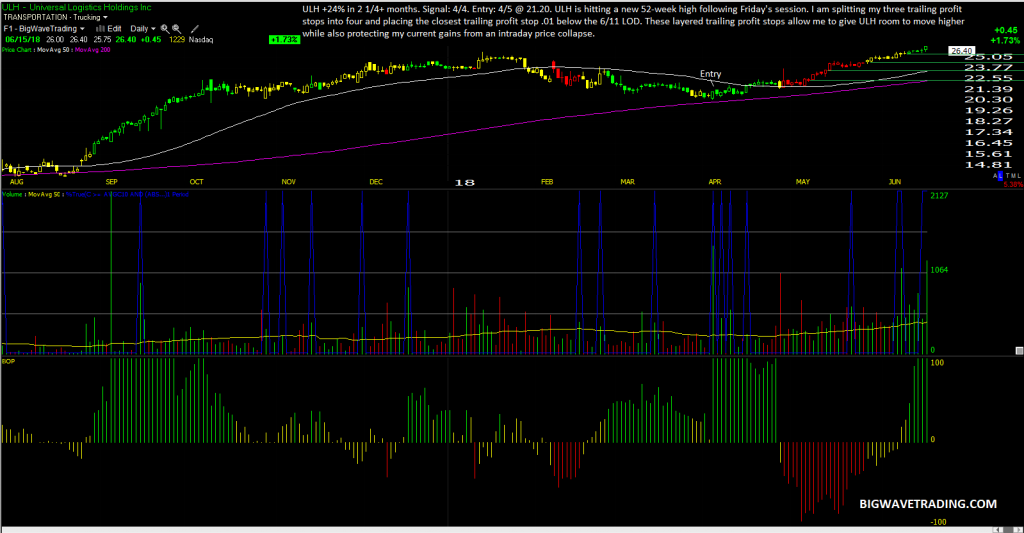The height and width of the screenshot is (533, 1024).
Task: Click the red 5.38% range value
Action: (x=1013, y=185)
